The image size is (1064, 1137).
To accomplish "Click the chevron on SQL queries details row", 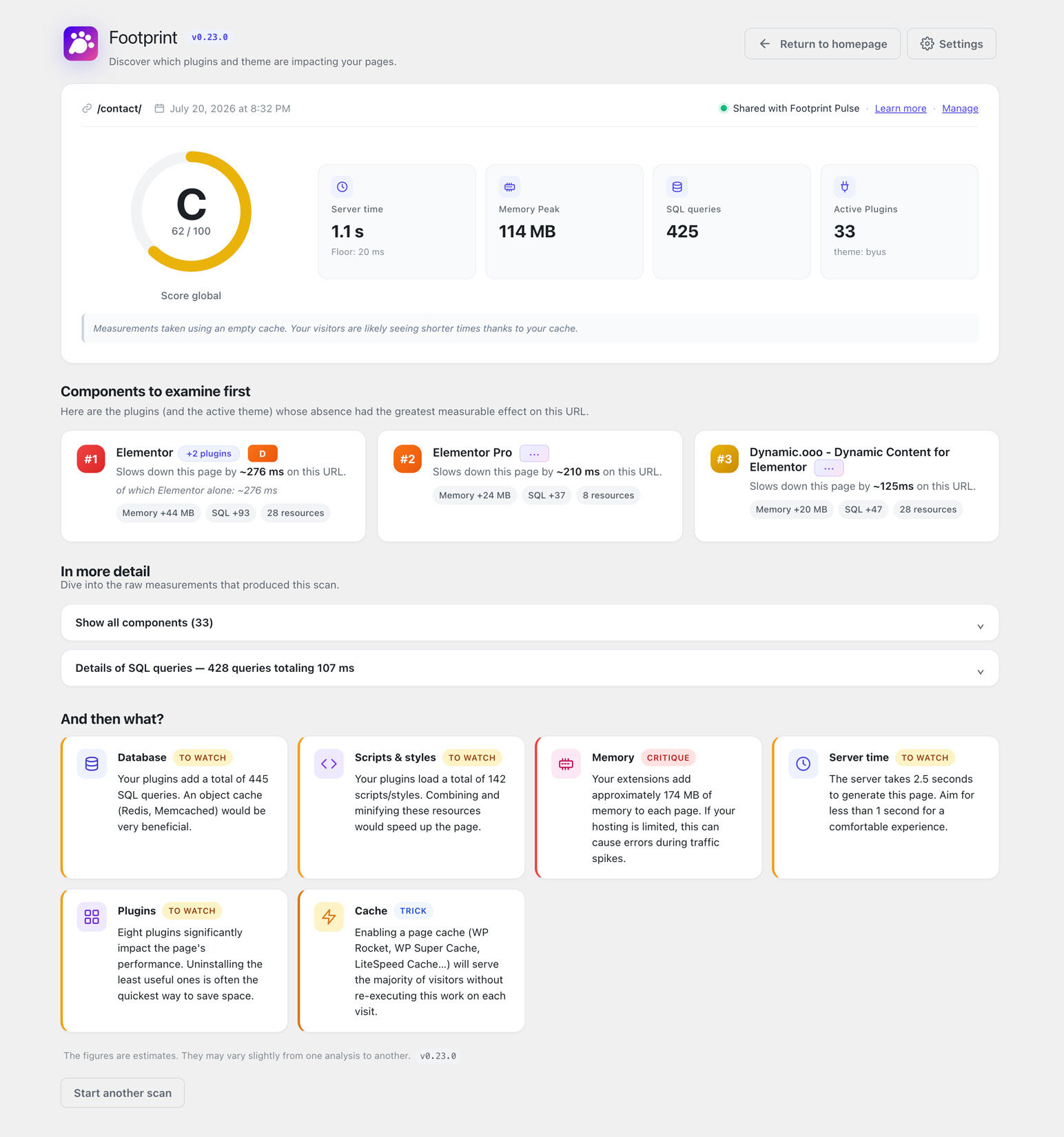I will (x=980, y=672).
